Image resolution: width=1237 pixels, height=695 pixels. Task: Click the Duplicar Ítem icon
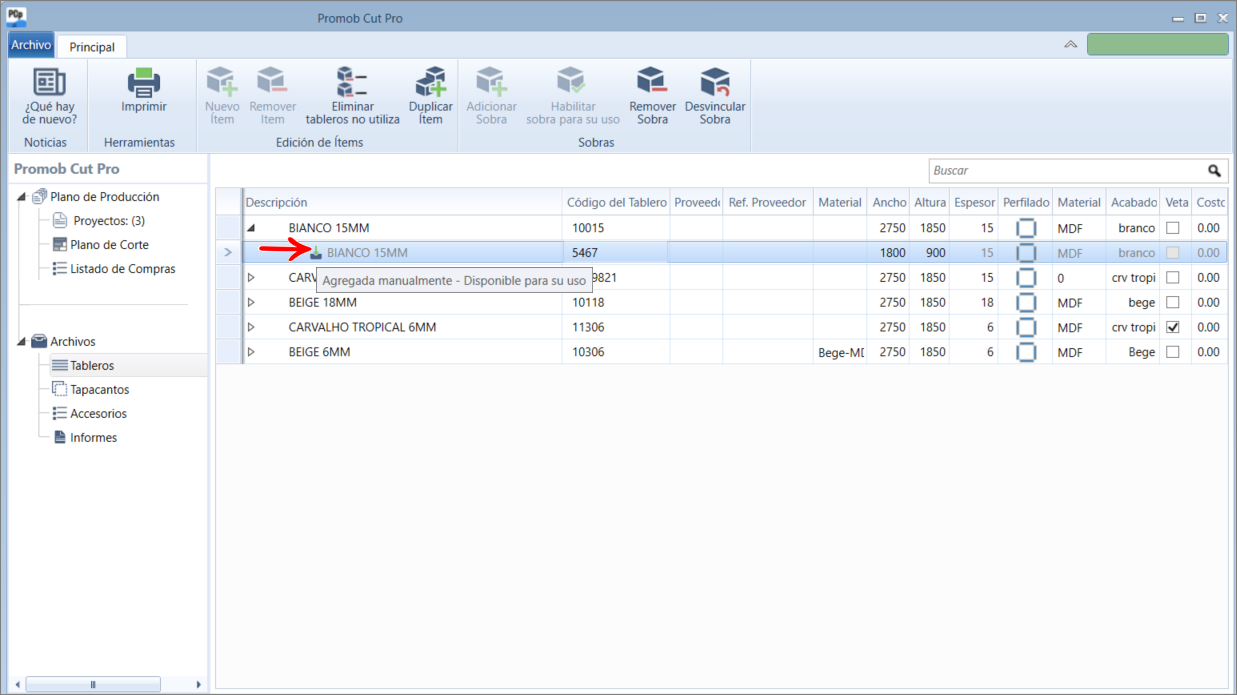(x=431, y=81)
